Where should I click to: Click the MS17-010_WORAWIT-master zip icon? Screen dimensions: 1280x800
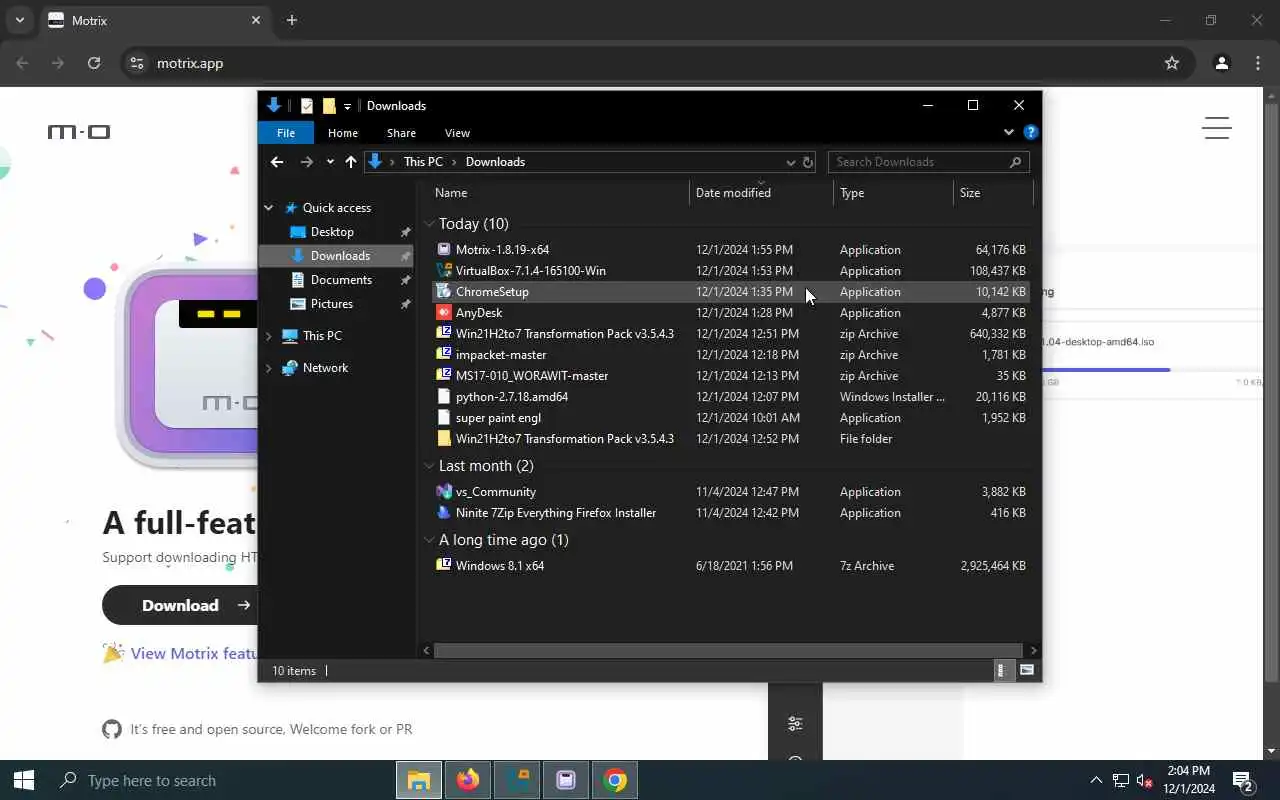(x=444, y=376)
